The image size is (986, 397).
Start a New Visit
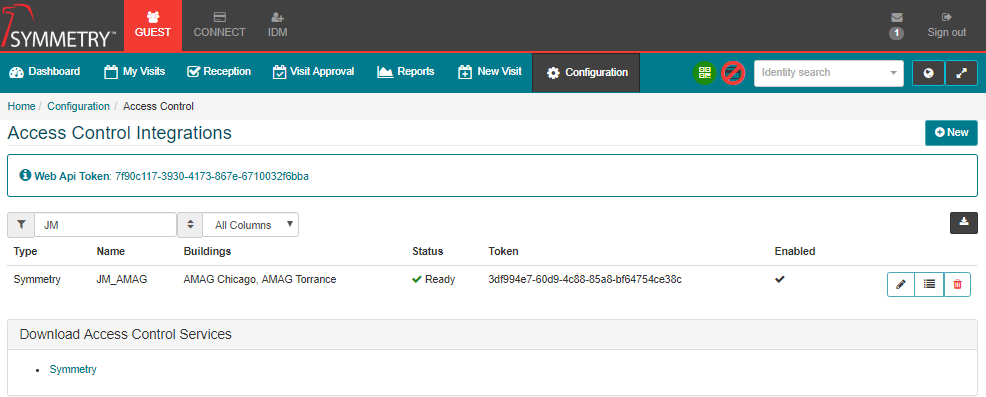pyautogui.click(x=490, y=72)
